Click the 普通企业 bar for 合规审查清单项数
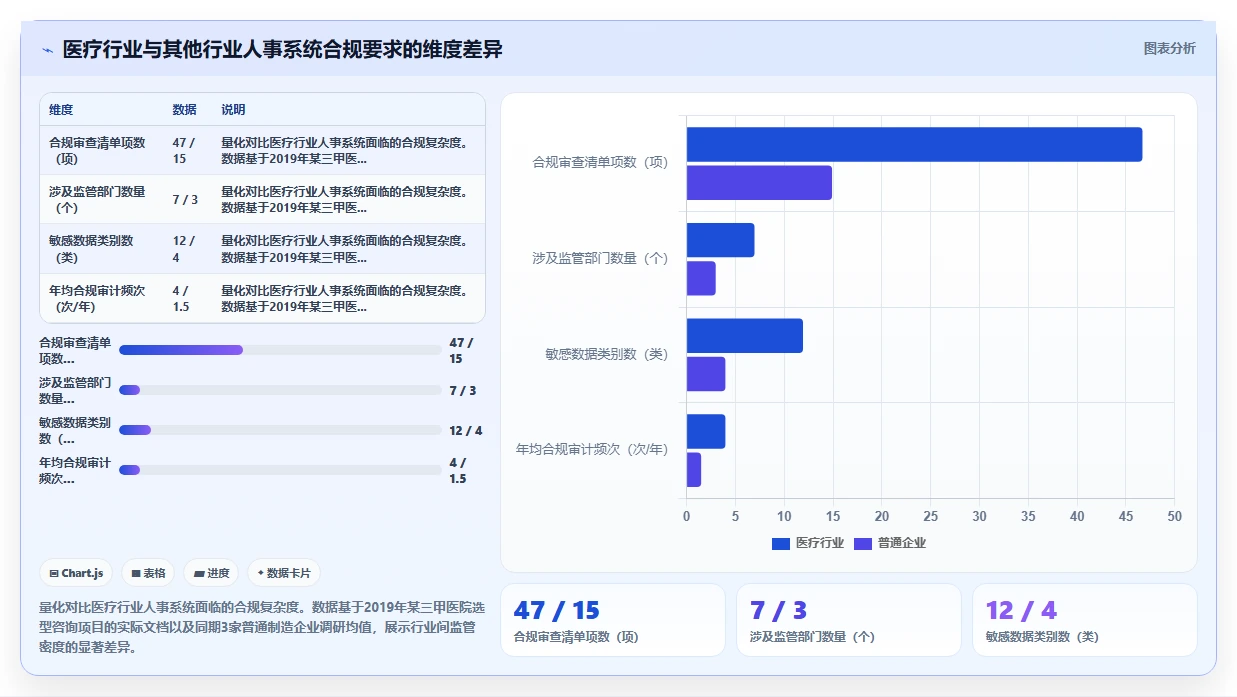This screenshot has height=697, width=1237. click(759, 183)
